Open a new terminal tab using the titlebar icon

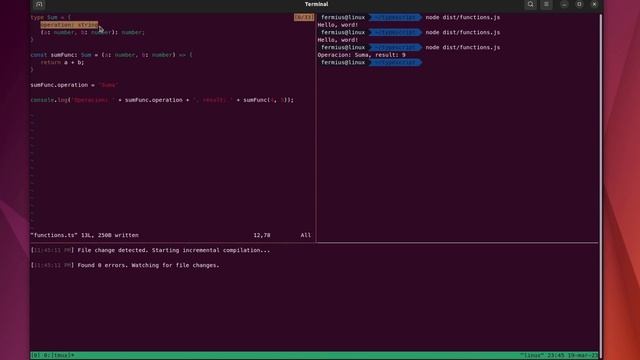point(39,4)
